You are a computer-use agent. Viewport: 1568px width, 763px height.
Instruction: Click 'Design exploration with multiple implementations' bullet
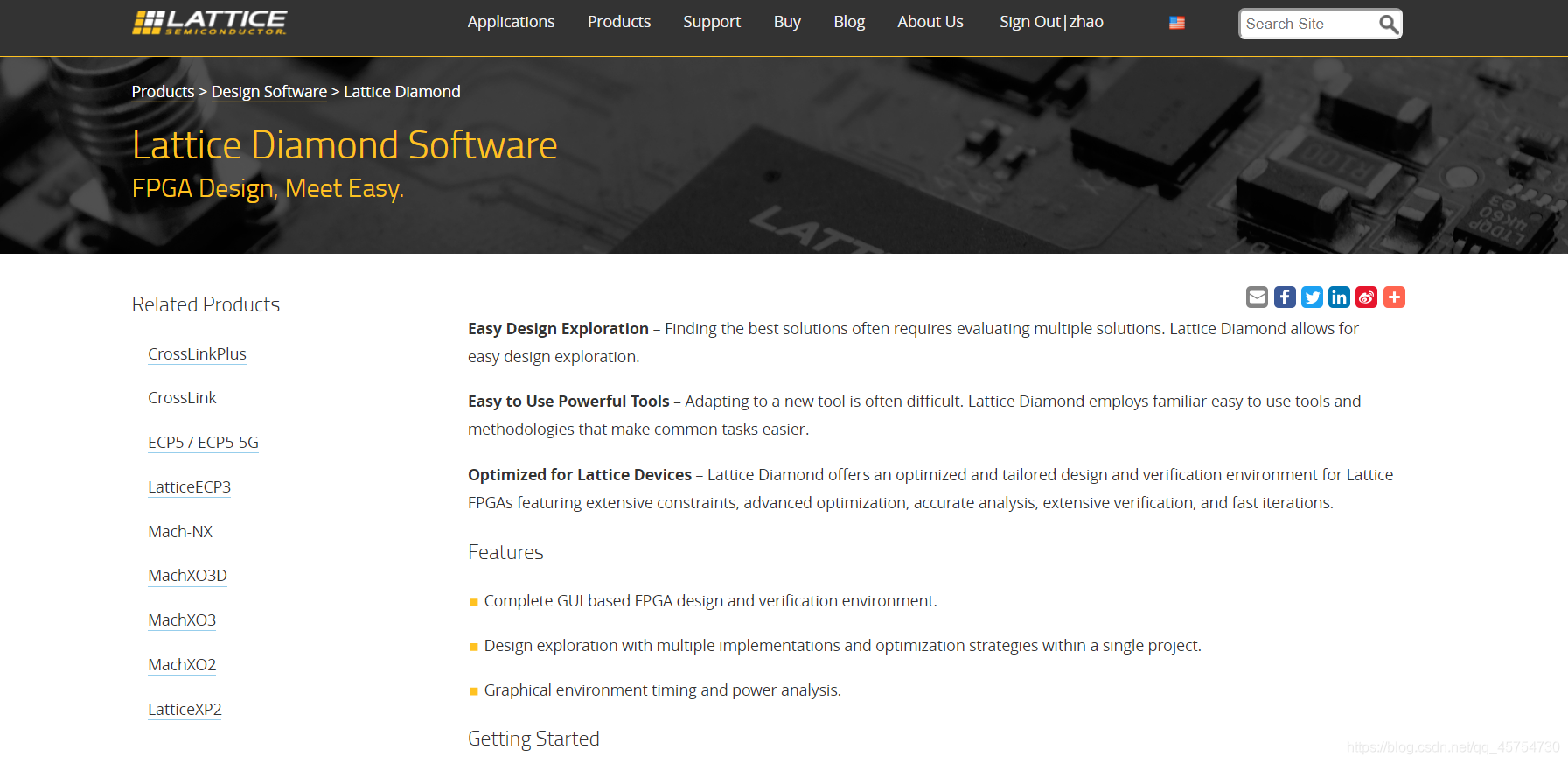[842, 646]
